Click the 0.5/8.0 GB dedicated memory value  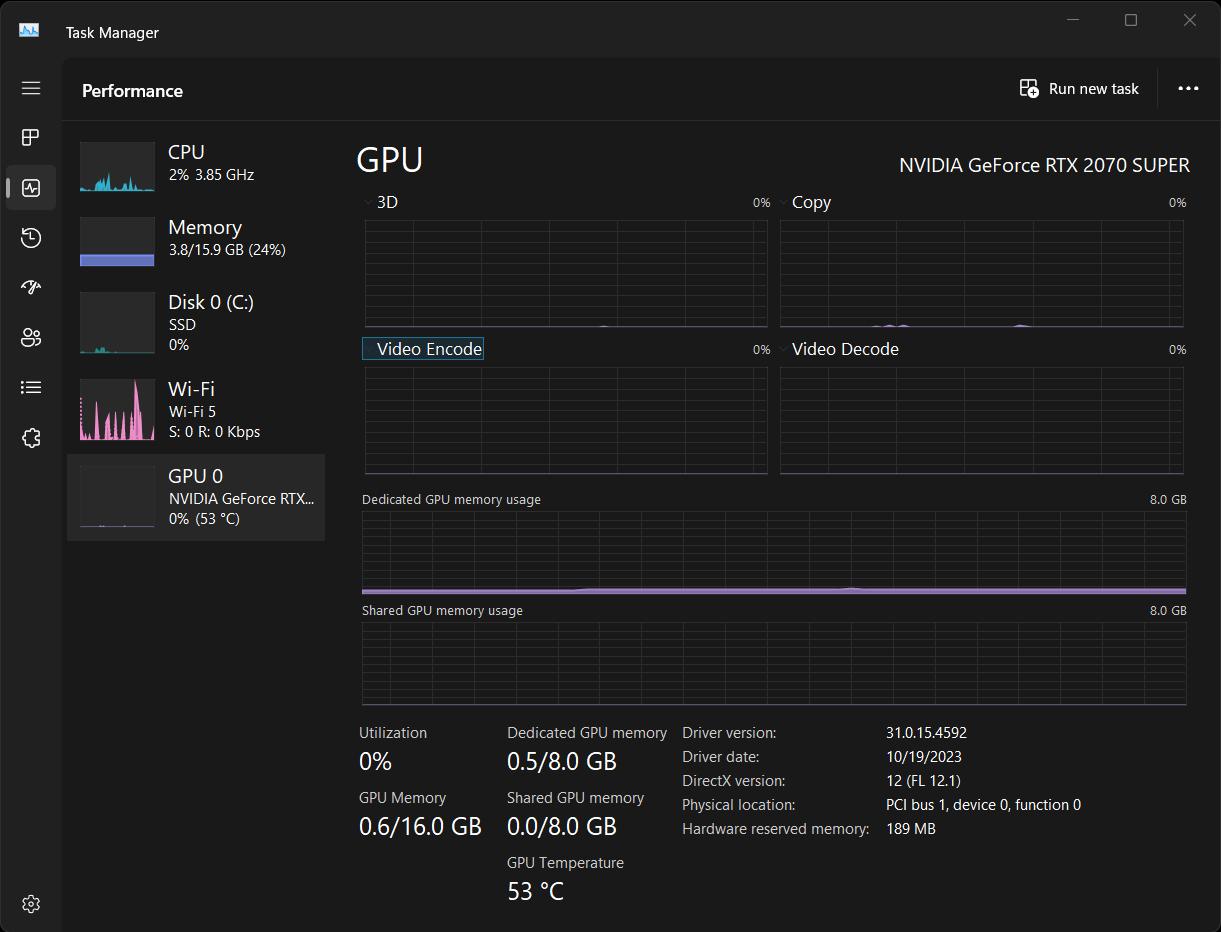tap(562, 762)
